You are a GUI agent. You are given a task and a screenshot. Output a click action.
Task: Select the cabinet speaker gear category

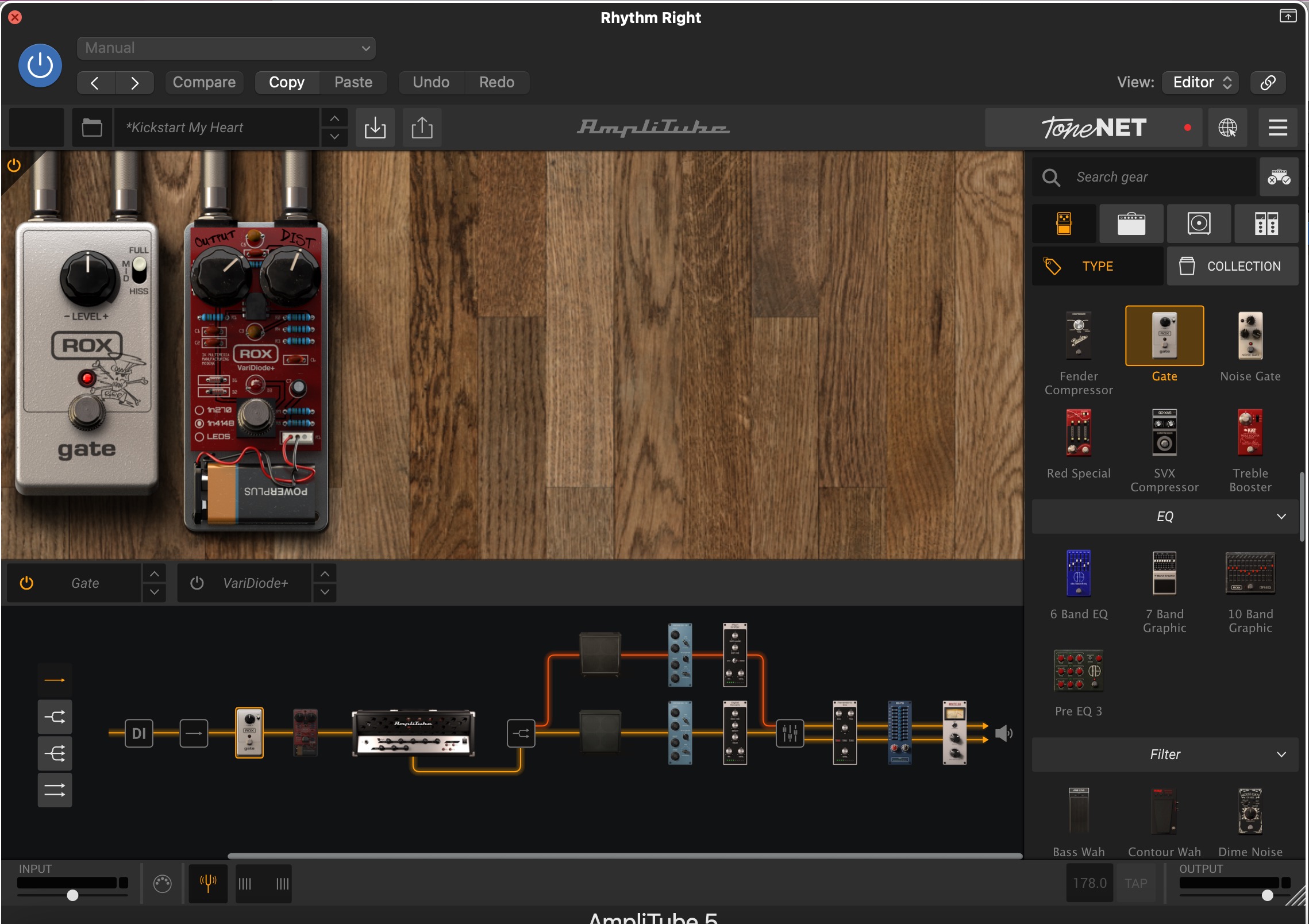pos(1199,224)
